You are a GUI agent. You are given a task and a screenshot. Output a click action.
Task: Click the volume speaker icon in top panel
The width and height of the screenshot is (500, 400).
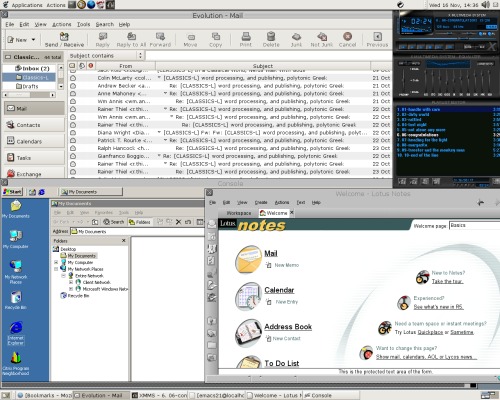(486, 5)
